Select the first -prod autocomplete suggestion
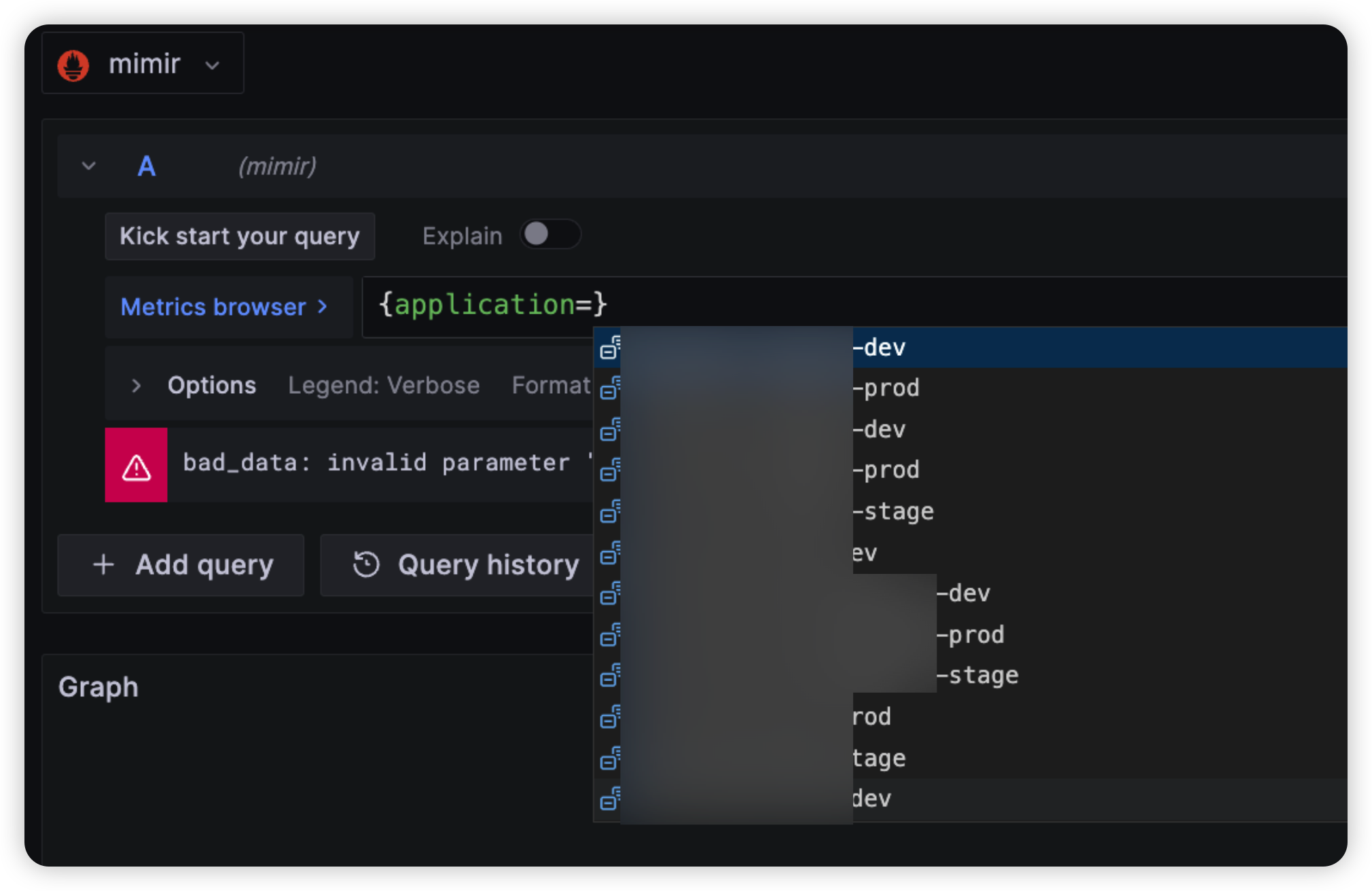The height and width of the screenshot is (891, 1372). [886, 388]
